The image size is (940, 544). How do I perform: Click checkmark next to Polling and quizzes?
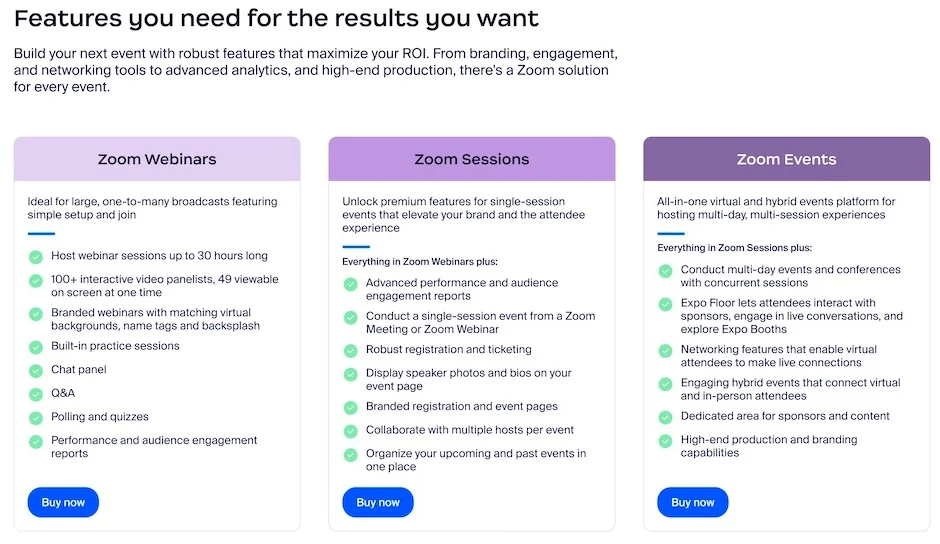(x=36, y=418)
